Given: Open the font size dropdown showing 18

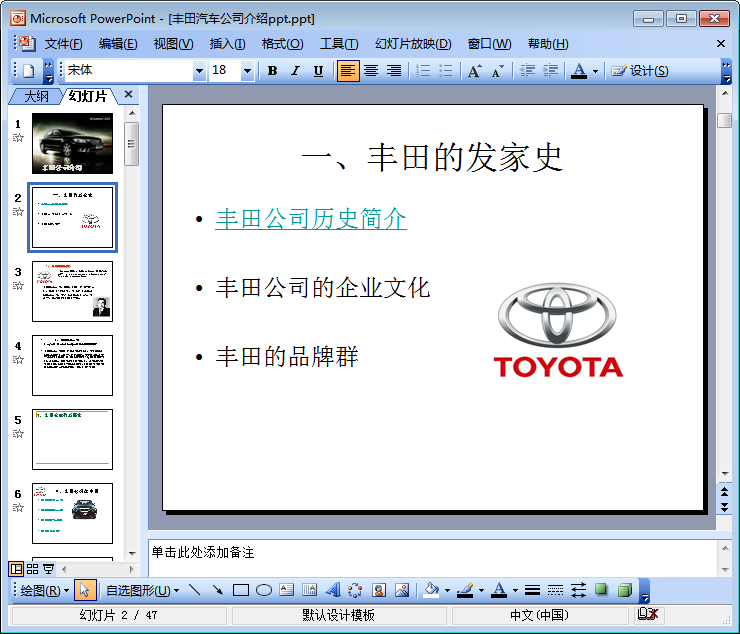Looking at the screenshot, I should coord(247,71).
